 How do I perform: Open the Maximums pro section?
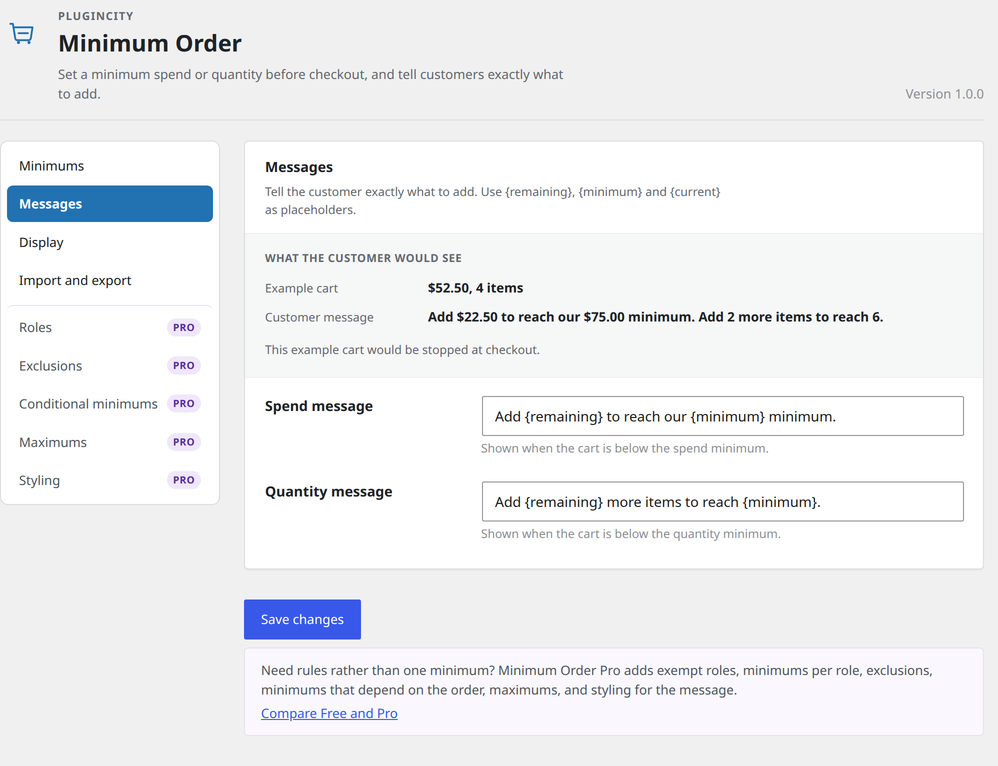click(109, 442)
